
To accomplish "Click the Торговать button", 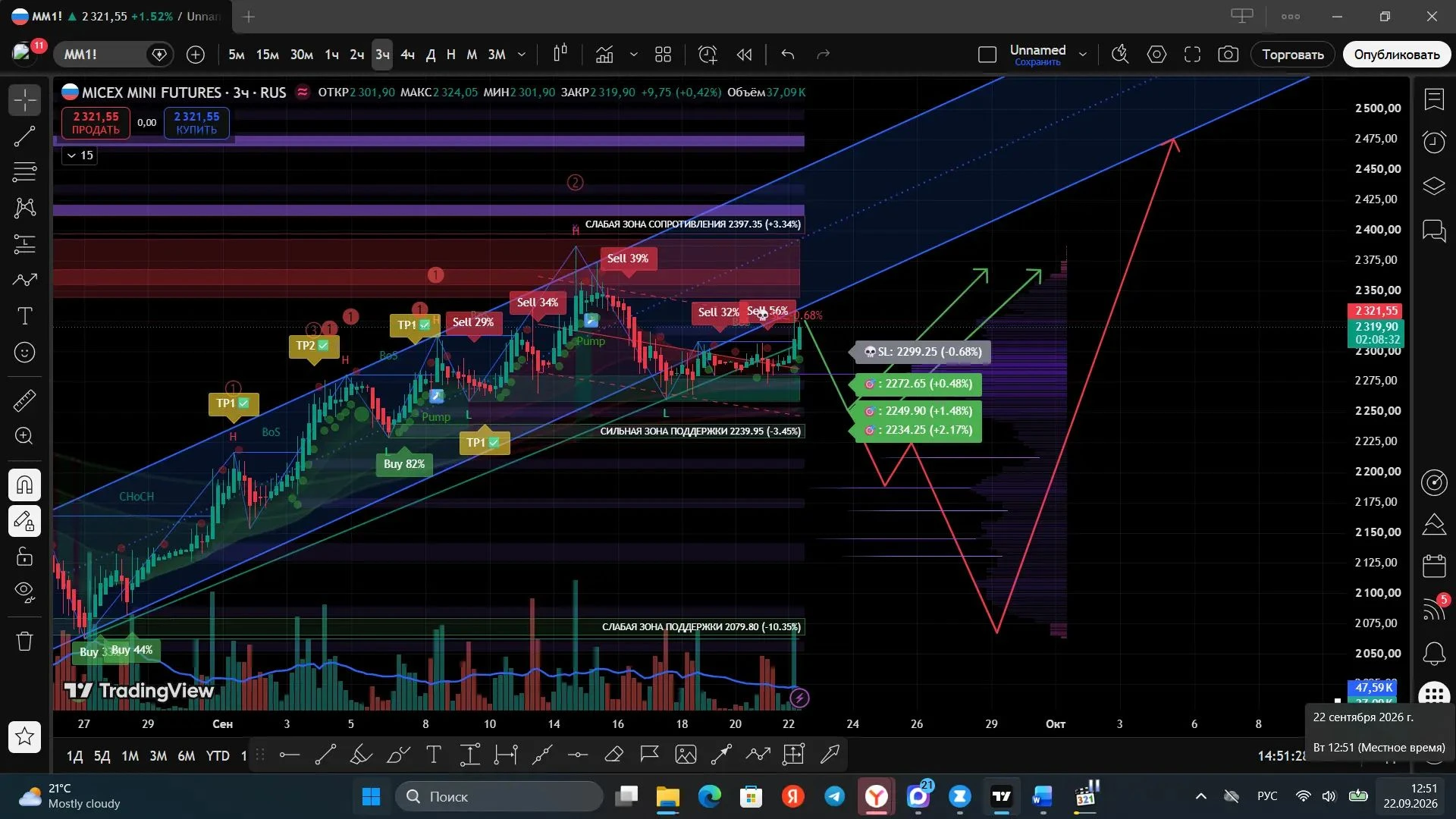I will coord(1293,55).
